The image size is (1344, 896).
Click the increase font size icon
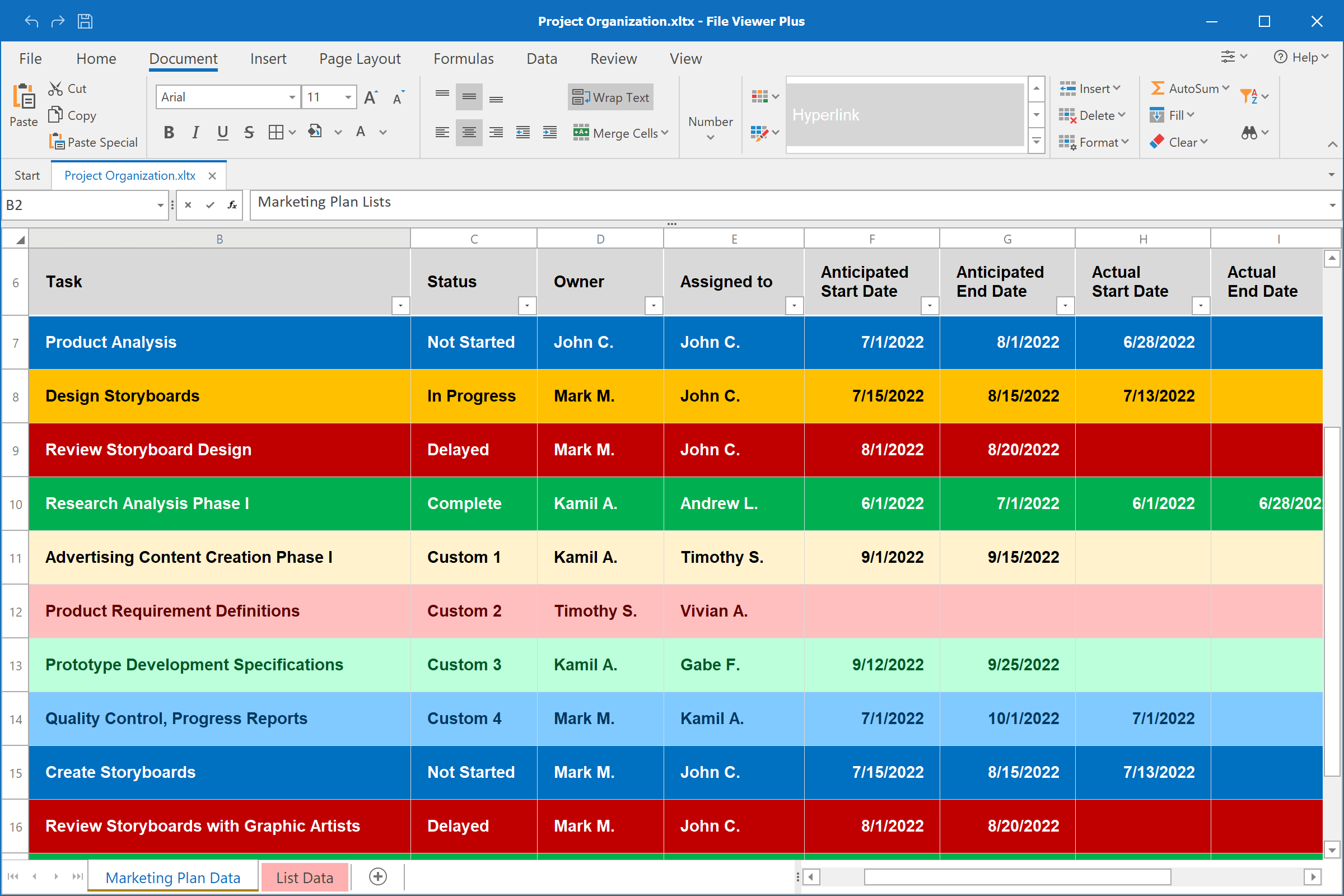371,97
